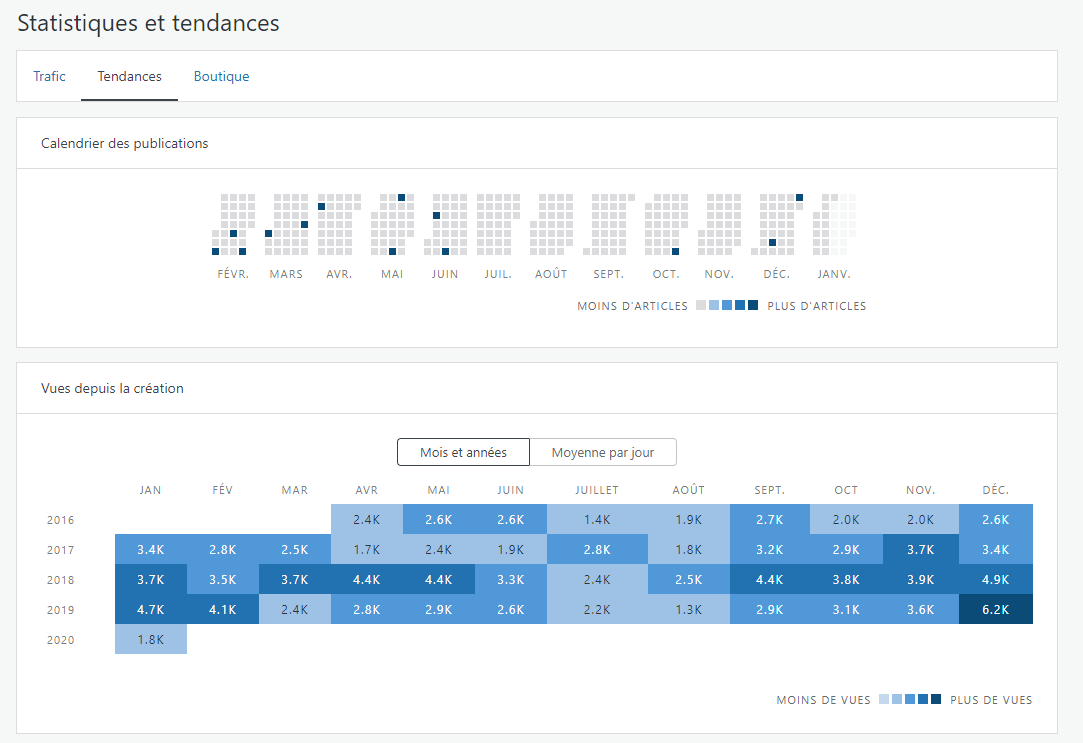1083x743 pixels.
Task: Switch to the Trafic tab
Action: tap(49, 76)
